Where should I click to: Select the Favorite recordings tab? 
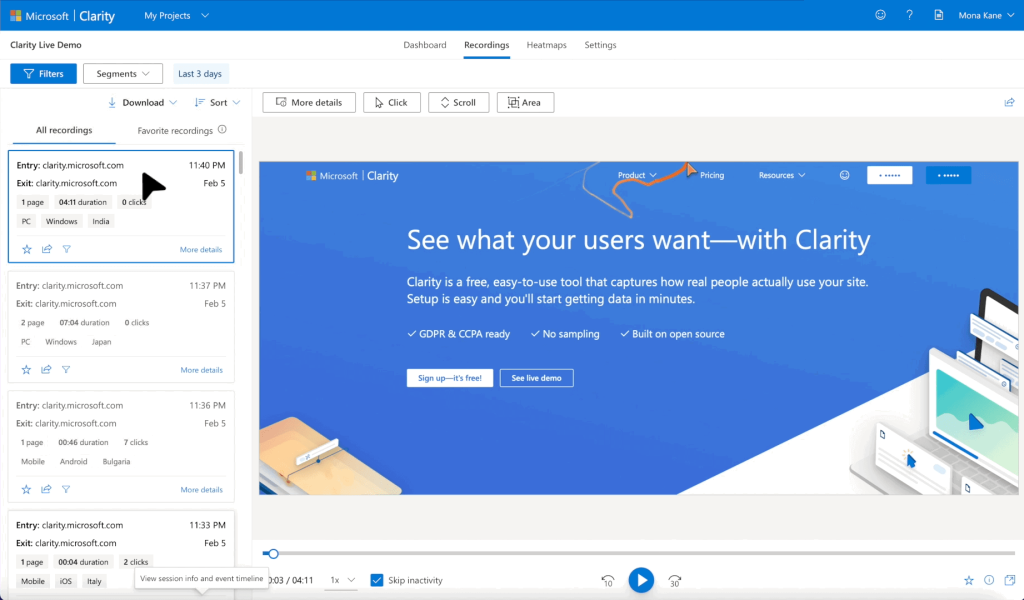(x=181, y=130)
